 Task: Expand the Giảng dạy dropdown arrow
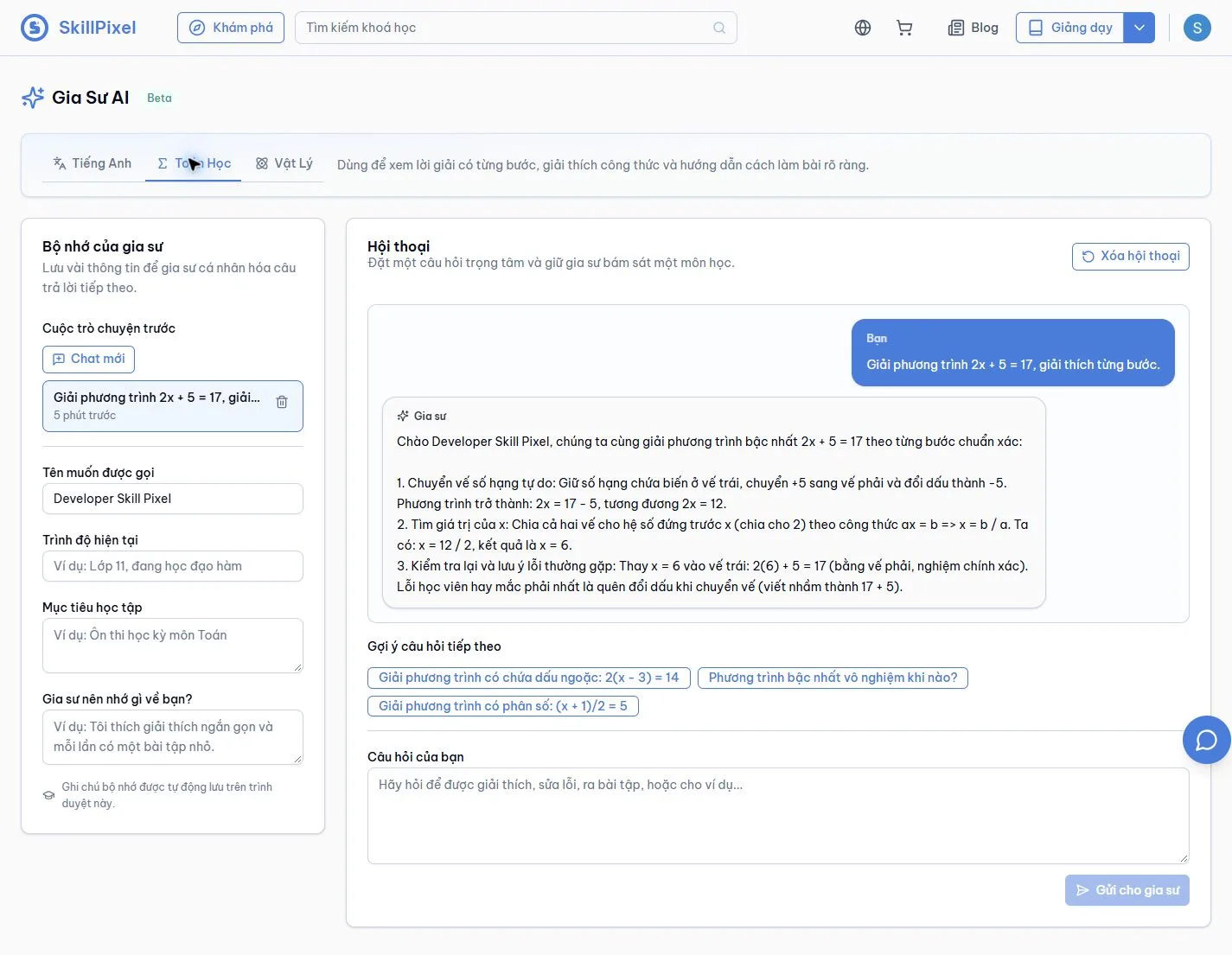1139,28
